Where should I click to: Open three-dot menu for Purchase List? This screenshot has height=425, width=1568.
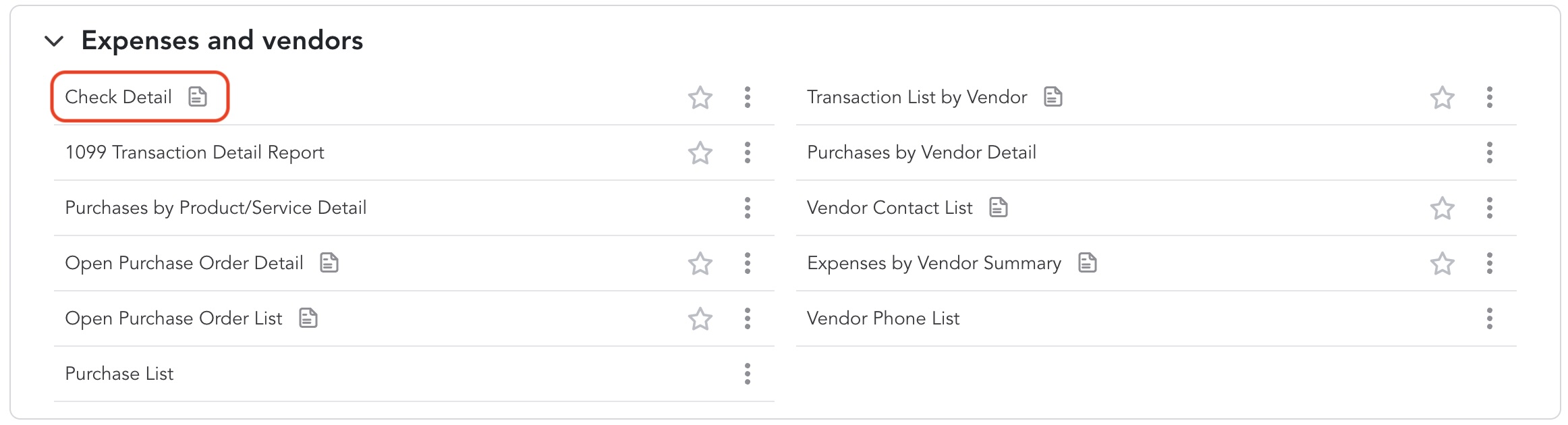[748, 374]
